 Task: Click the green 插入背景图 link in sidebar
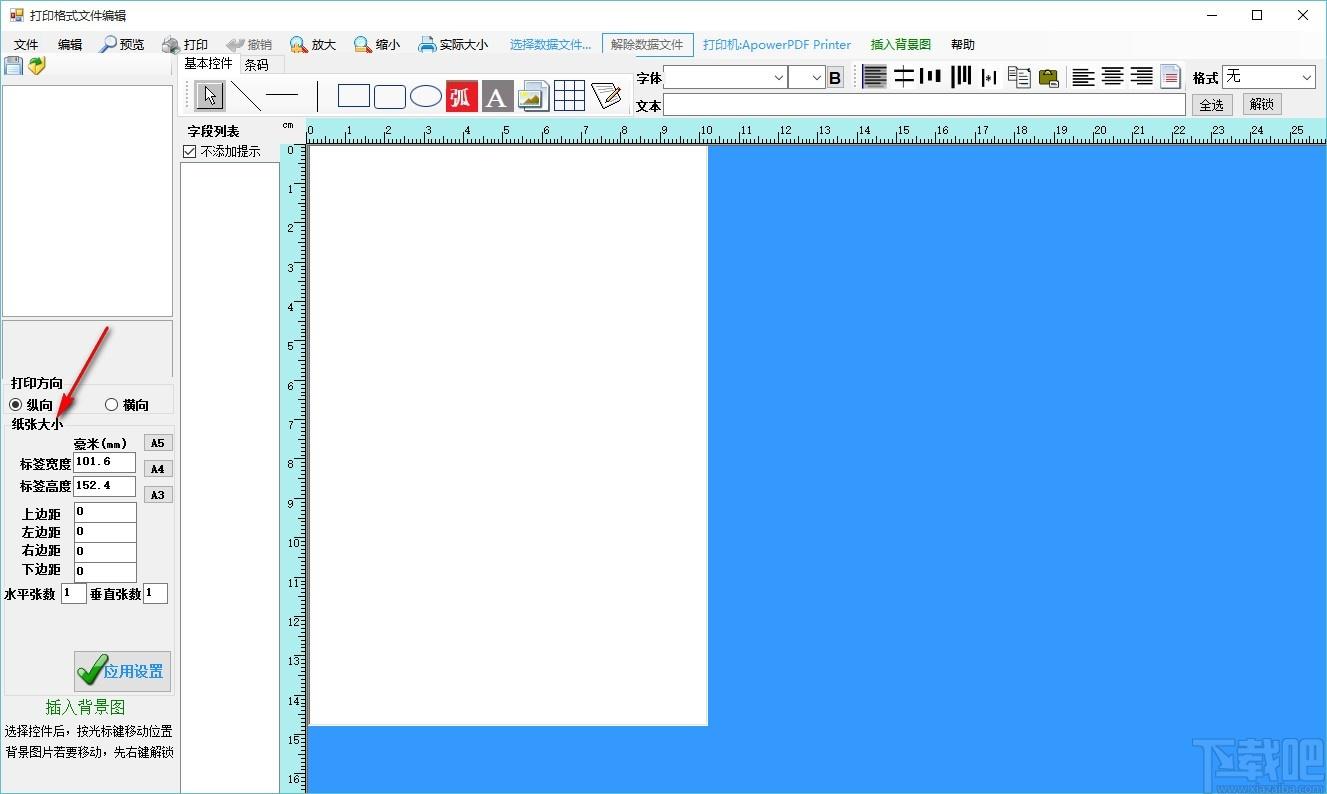[85, 707]
